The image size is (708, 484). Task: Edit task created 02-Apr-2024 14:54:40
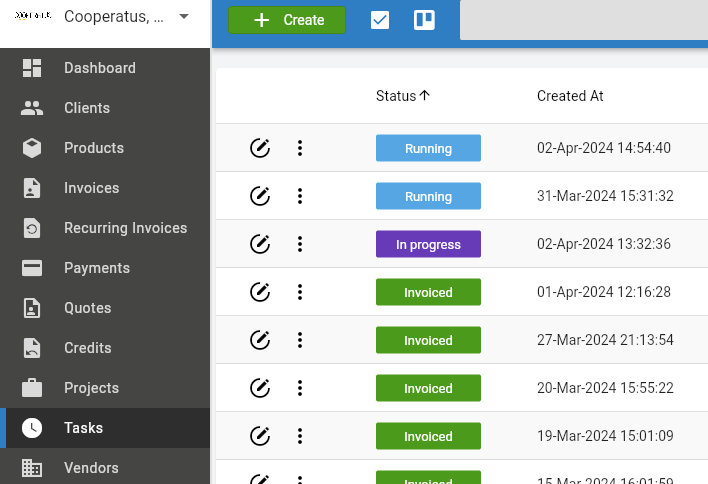260,148
